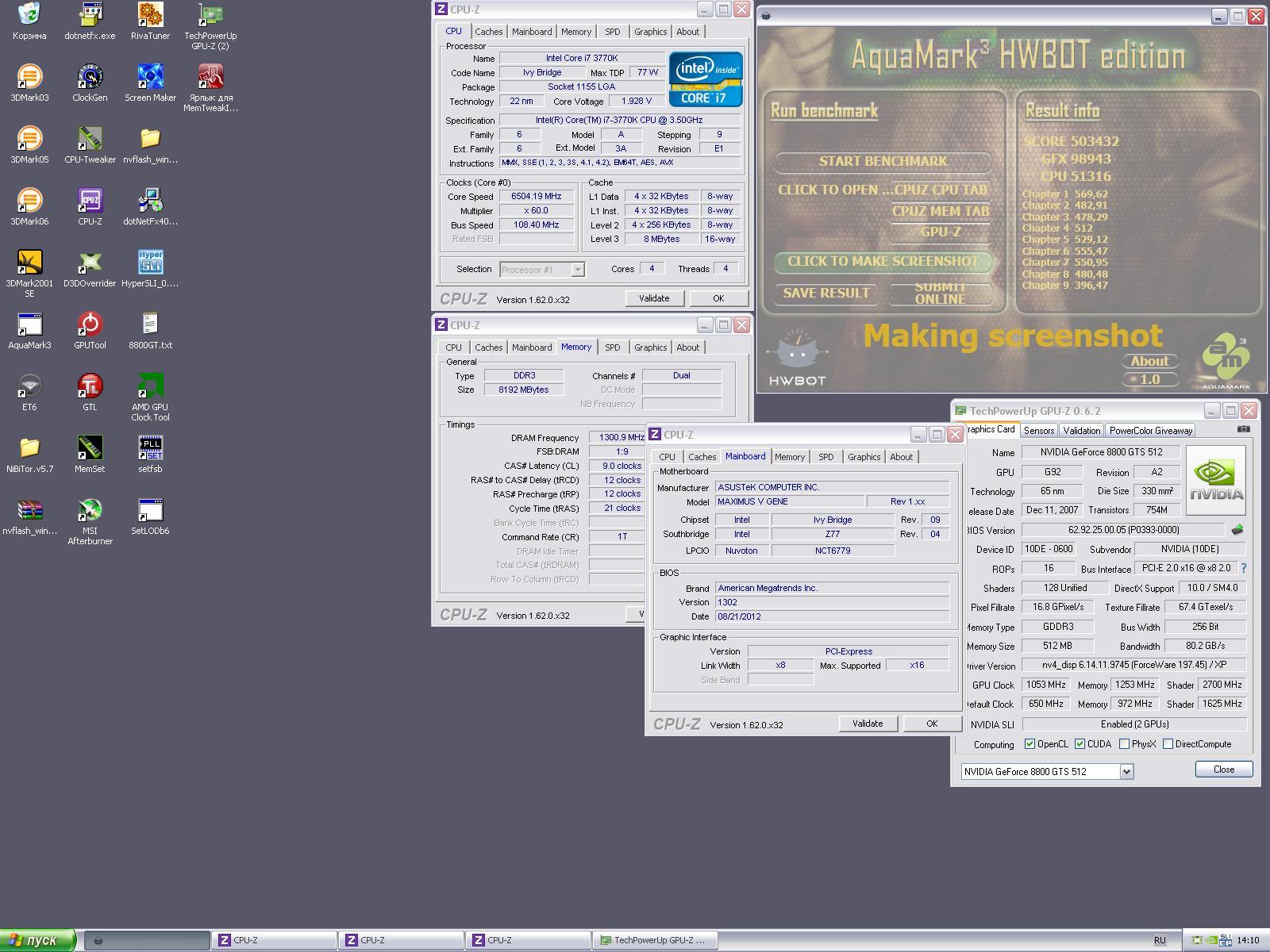Click the Core Speed 6504.19 MHz field

point(536,196)
